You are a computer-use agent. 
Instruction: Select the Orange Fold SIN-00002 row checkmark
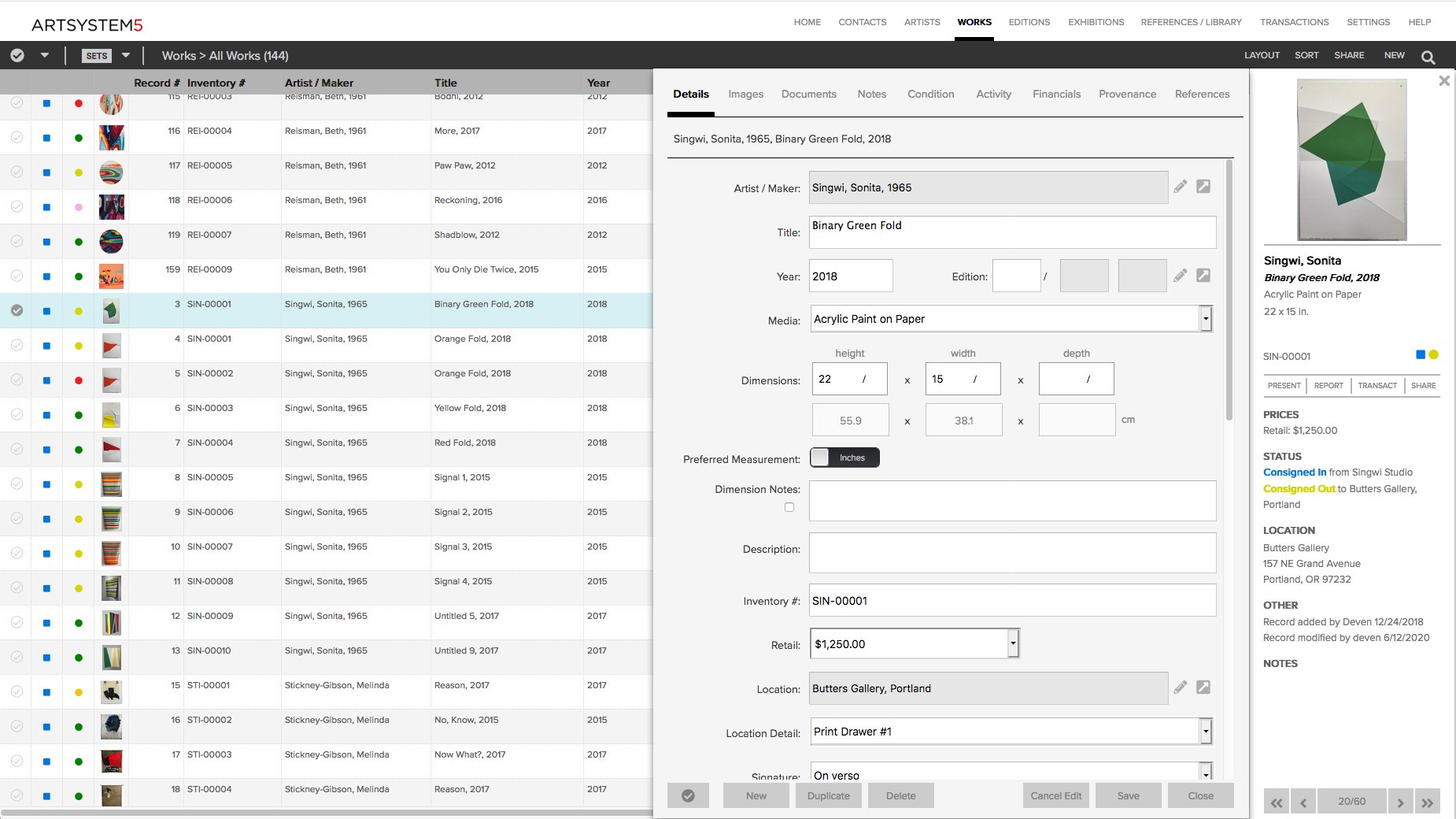point(17,380)
